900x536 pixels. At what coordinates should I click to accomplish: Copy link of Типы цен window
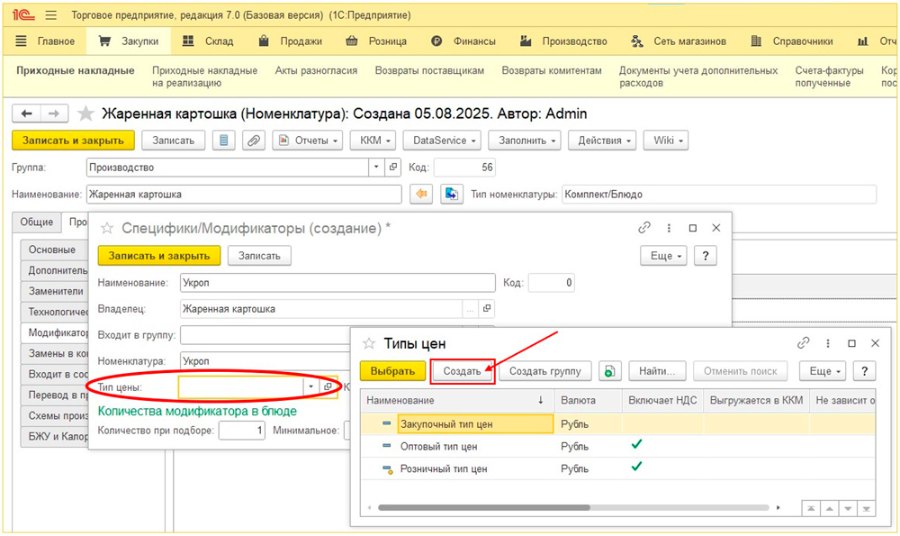[803, 343]
